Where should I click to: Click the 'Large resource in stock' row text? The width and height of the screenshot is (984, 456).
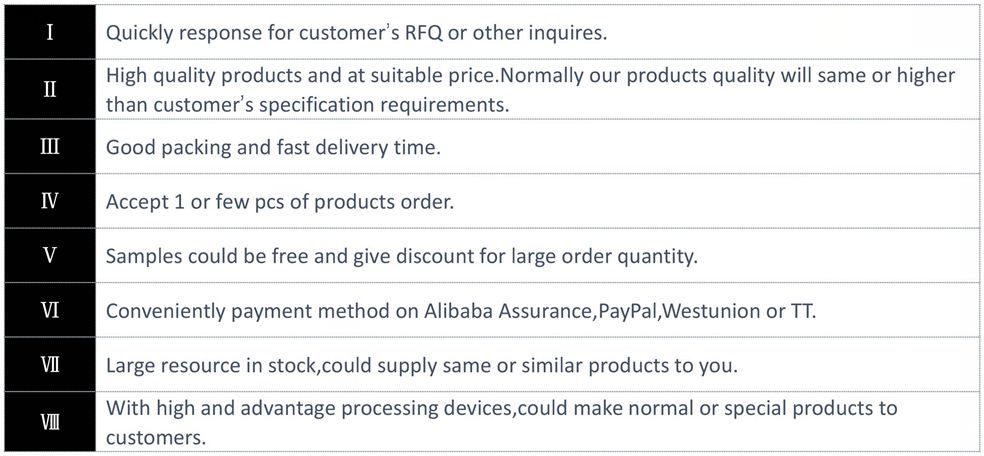coord(421,365)
